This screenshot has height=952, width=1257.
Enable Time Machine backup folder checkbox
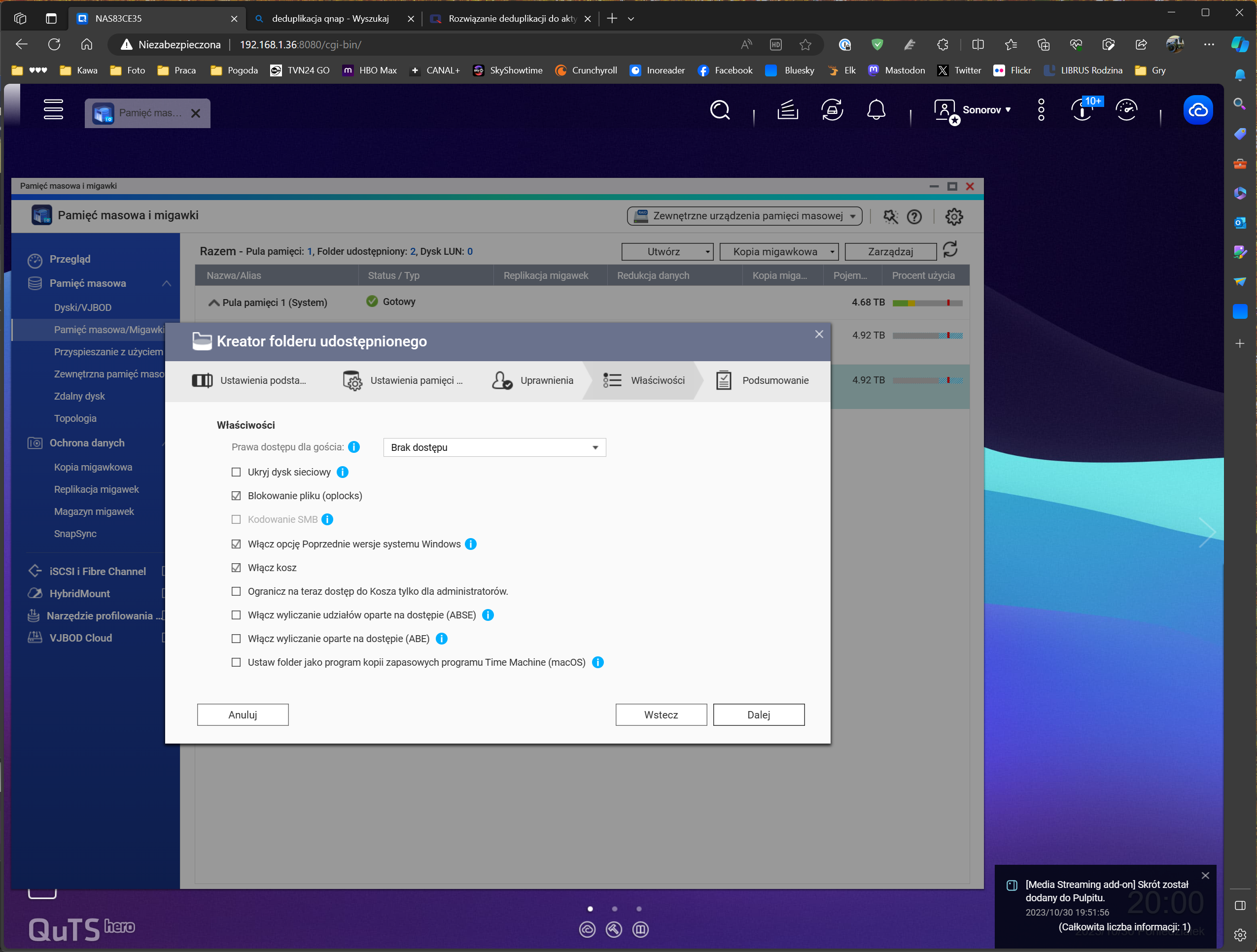click(237, 662)
